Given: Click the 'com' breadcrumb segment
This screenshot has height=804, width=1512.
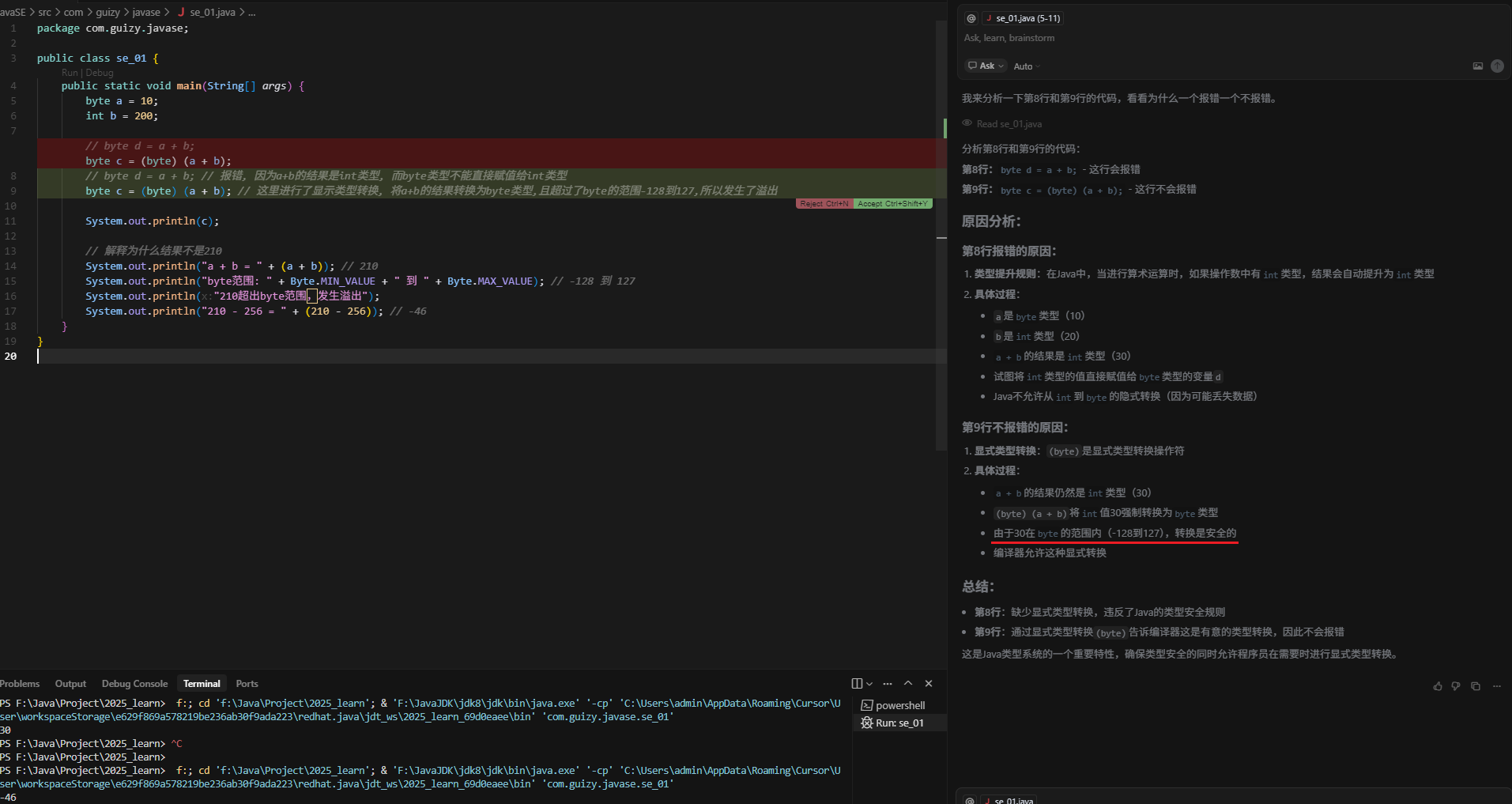Looking at the screenshot, I should point(74,12).
